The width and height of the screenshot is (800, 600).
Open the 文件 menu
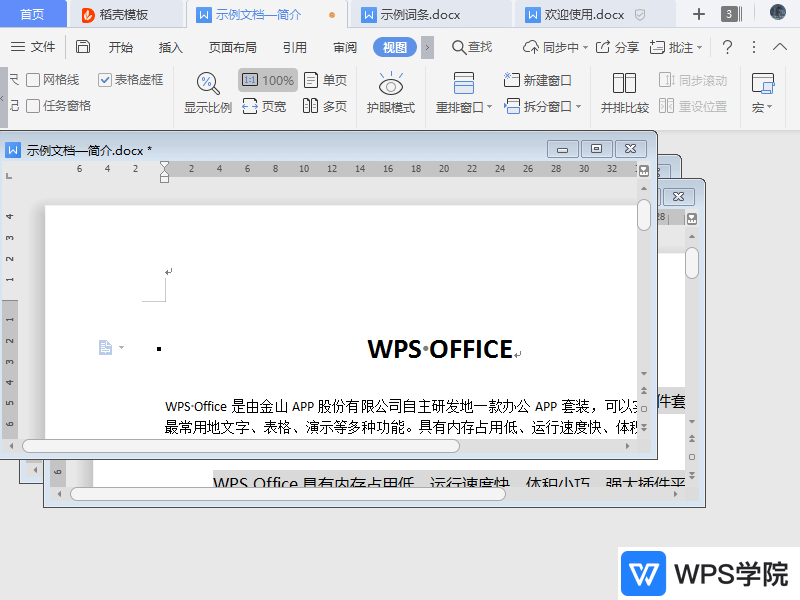33,47
